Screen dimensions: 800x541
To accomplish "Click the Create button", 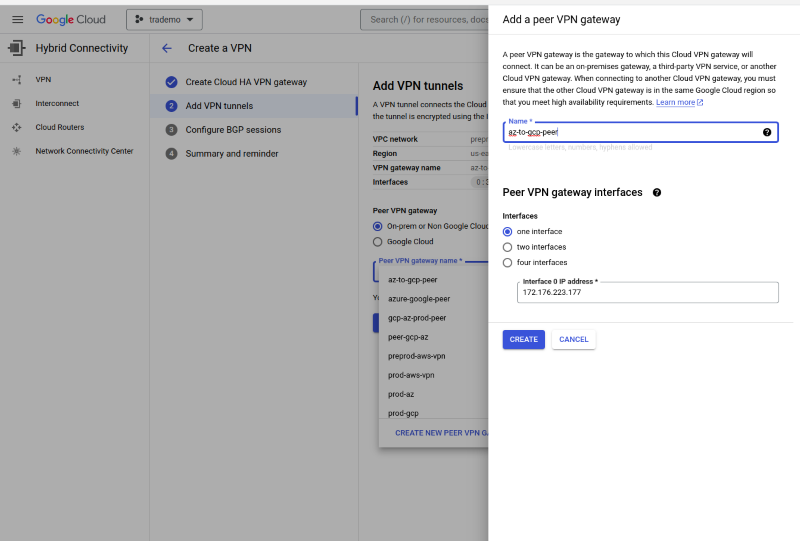I will click(x=523, y=339).
